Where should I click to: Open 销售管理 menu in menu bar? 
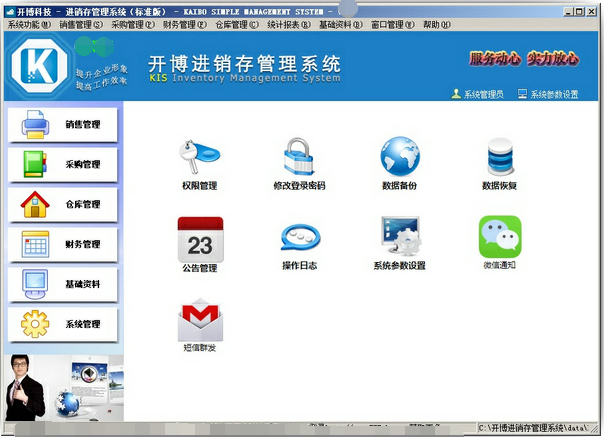(81, 25)
